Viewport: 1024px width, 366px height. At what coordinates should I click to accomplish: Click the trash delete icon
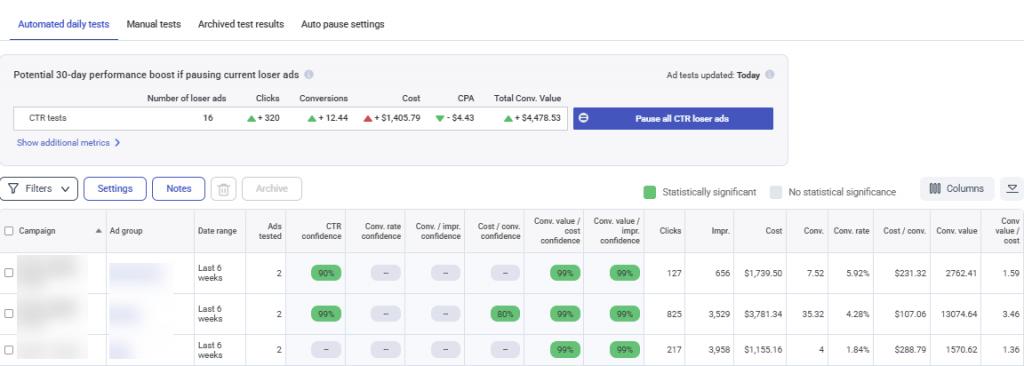click(223, 190)
